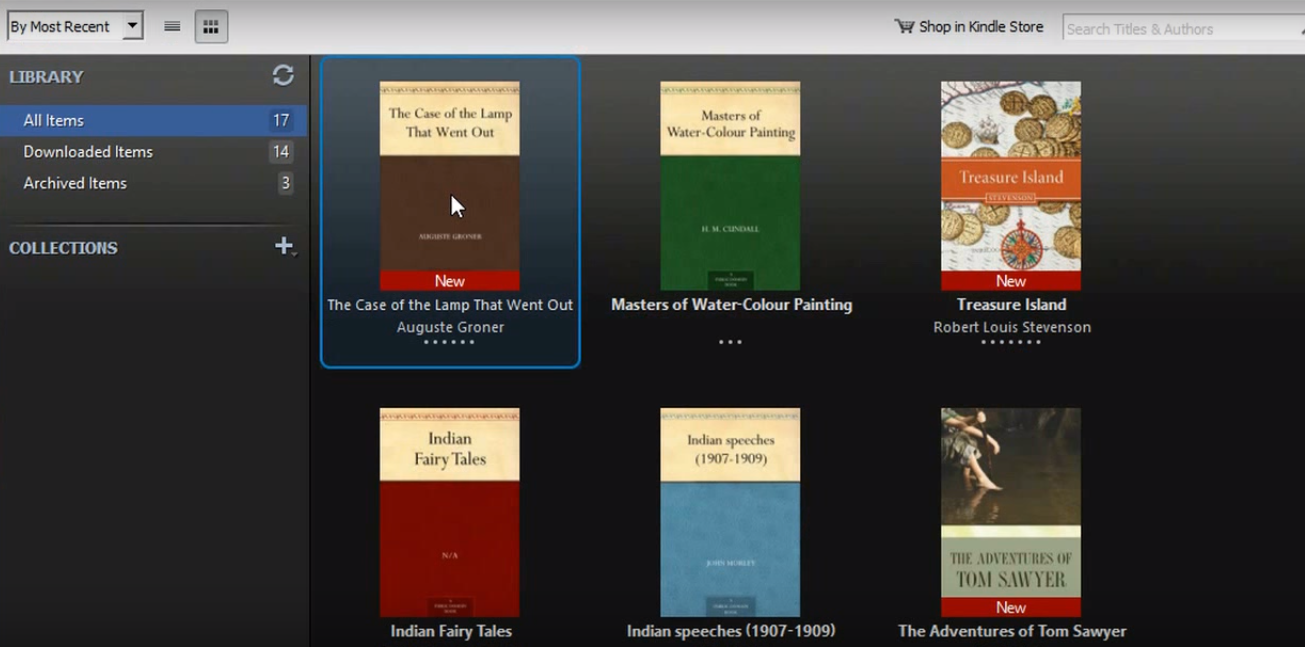Click the New badge on the Lamp That Went Out cover
The image size is (1305, 647).
(450, 281)
